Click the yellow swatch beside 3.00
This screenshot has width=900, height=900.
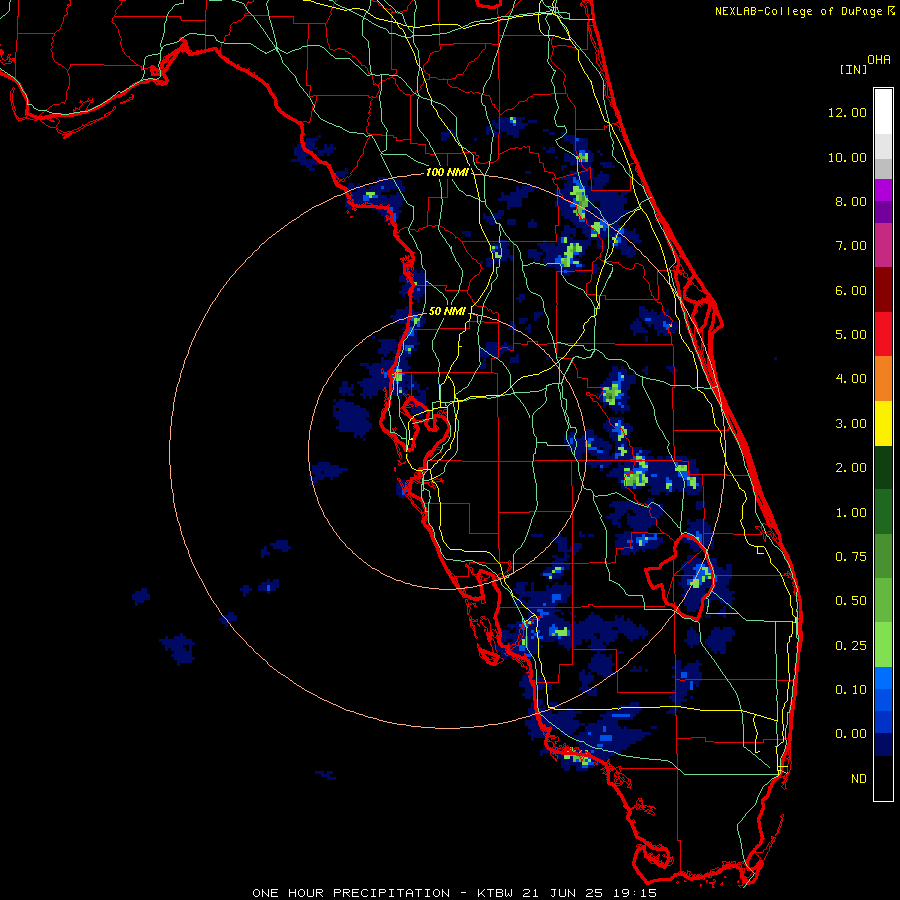pyautogui.click(x=883, y=423)
